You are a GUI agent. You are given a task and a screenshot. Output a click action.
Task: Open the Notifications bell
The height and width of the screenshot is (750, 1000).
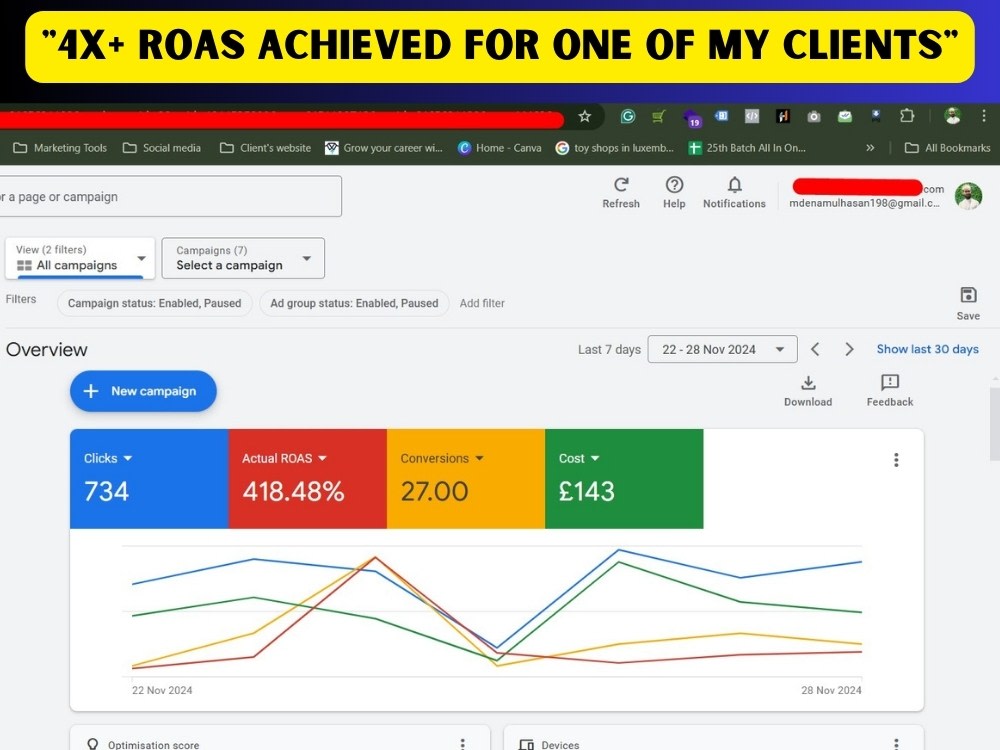(734, 193)
